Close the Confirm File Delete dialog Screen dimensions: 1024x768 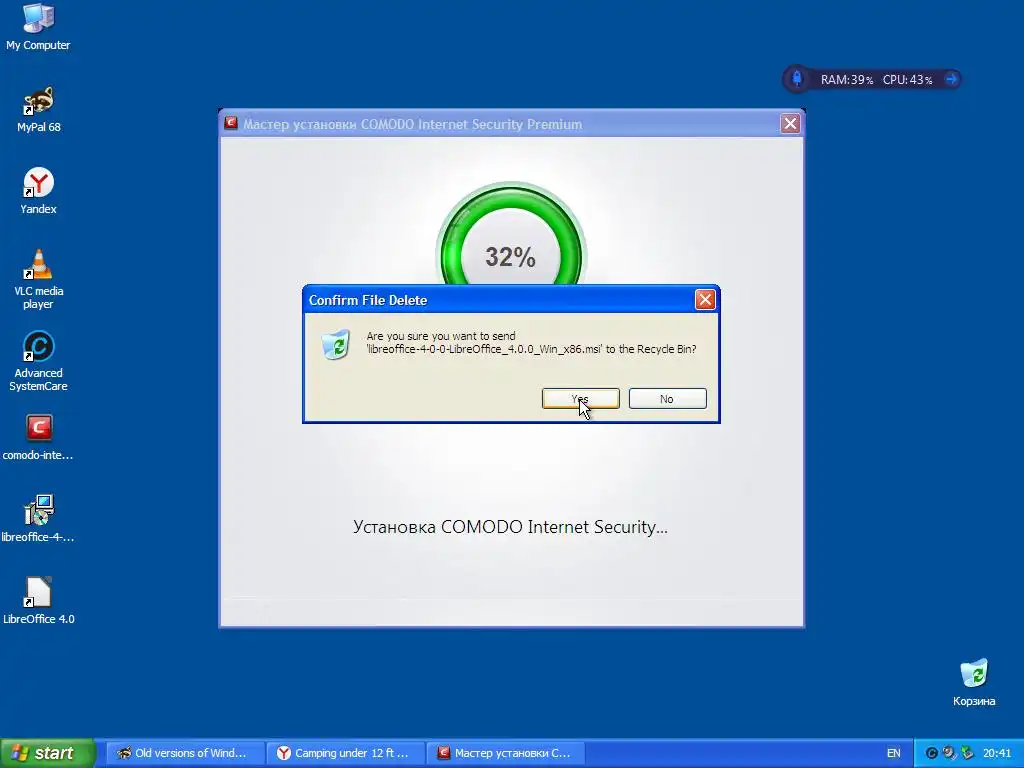point(705,300)
